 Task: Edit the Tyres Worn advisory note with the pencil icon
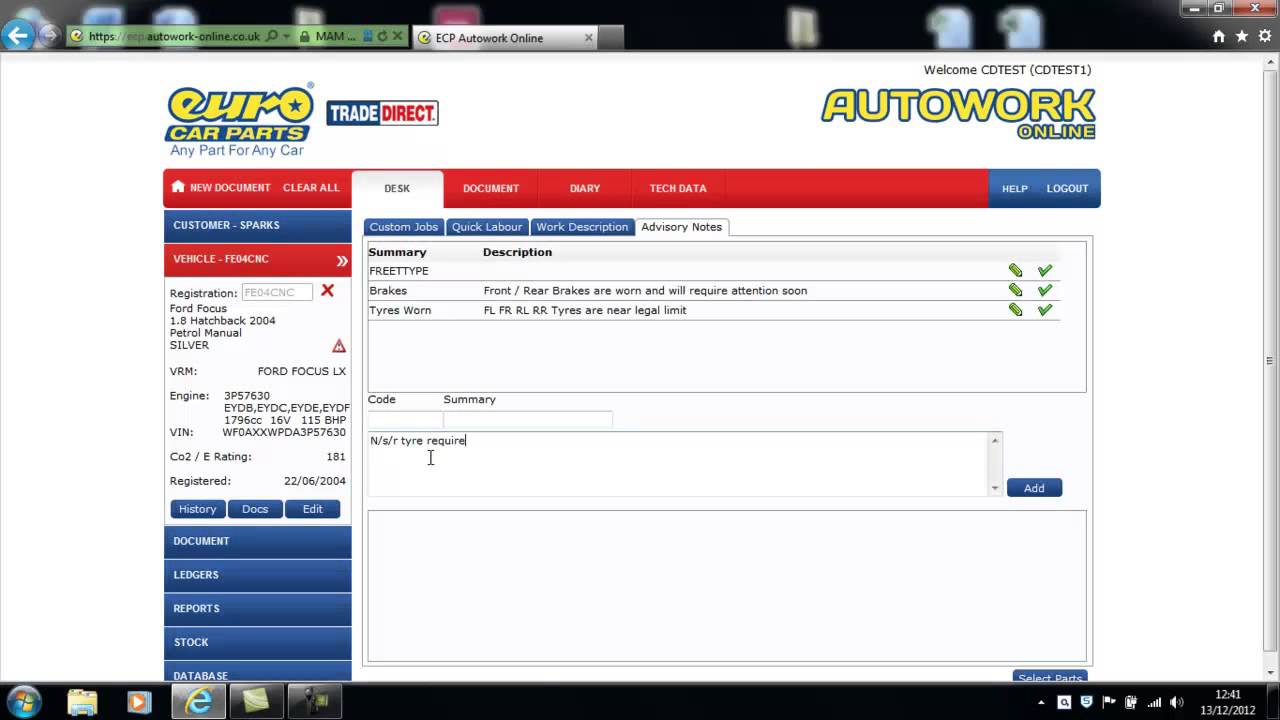click(x=1015, y=310)
